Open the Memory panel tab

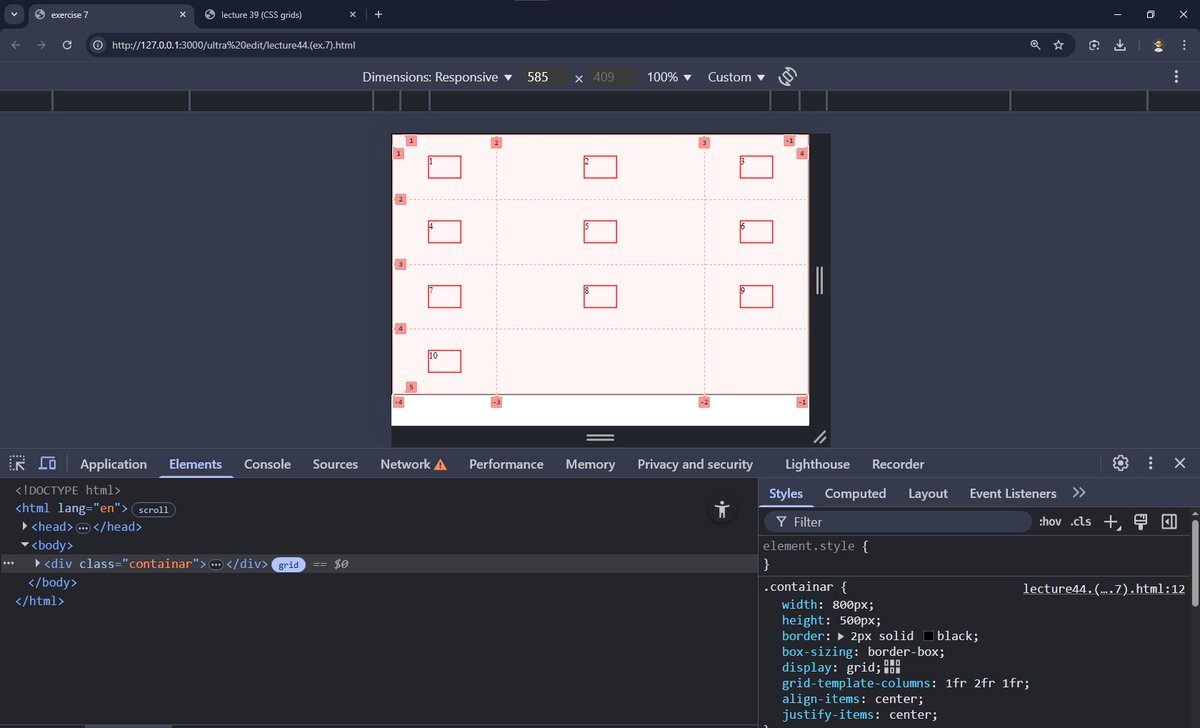pyautogui.click(x=590, y=464)
